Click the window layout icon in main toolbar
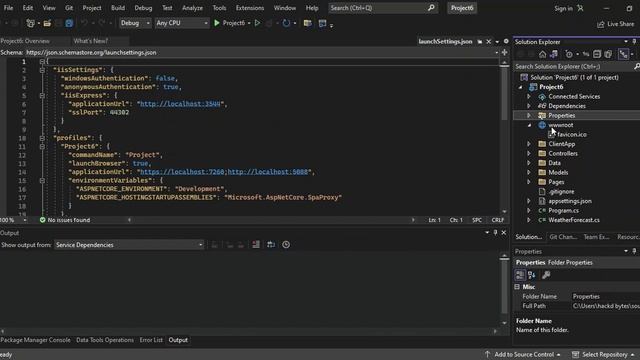Image resolution: width=640 pixels, height=360 pixels. 322,23
